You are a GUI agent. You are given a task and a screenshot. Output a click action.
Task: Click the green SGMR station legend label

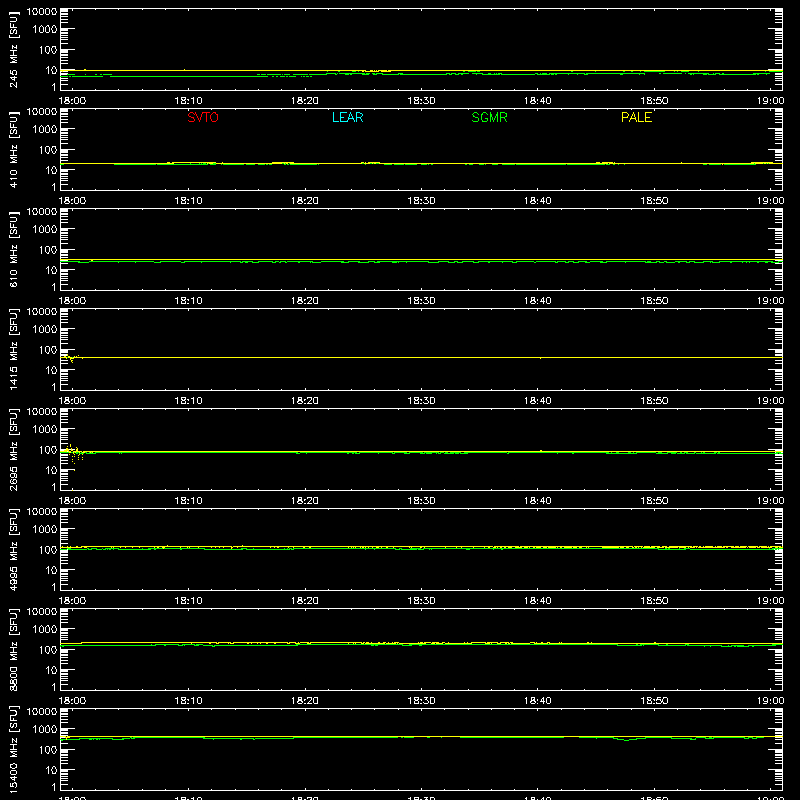tap(489, 117)
